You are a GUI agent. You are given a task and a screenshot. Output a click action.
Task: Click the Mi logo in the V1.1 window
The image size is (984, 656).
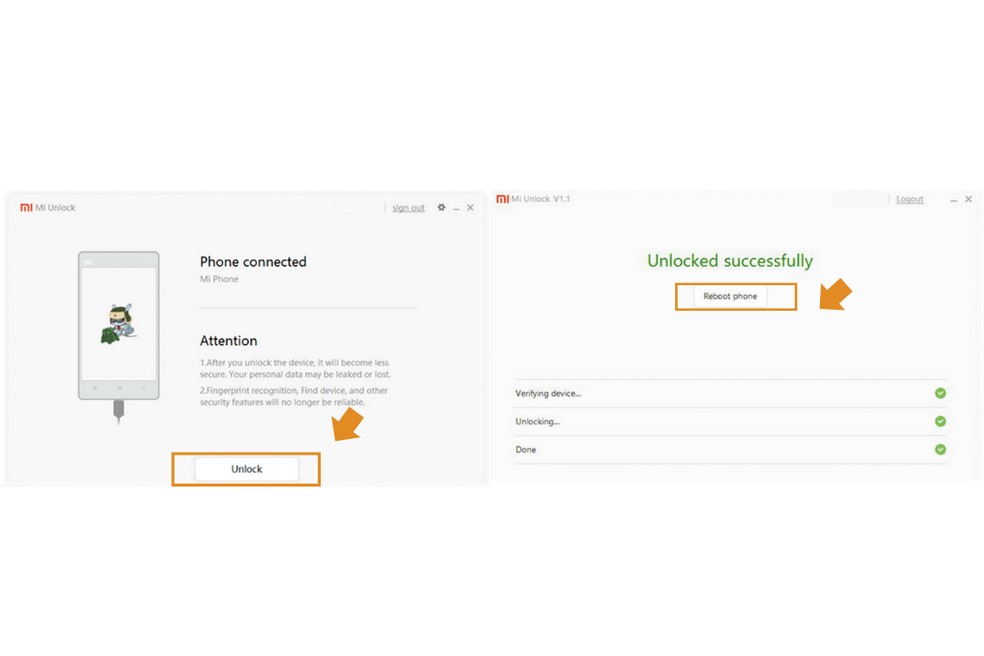pyautogui.click(x=502, y=199)
